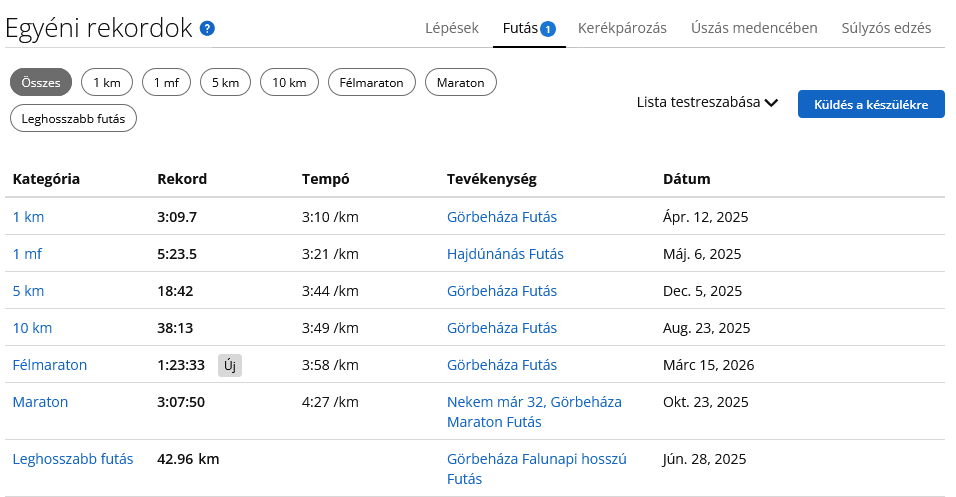Select the Összes filter chip

point(41,82)
